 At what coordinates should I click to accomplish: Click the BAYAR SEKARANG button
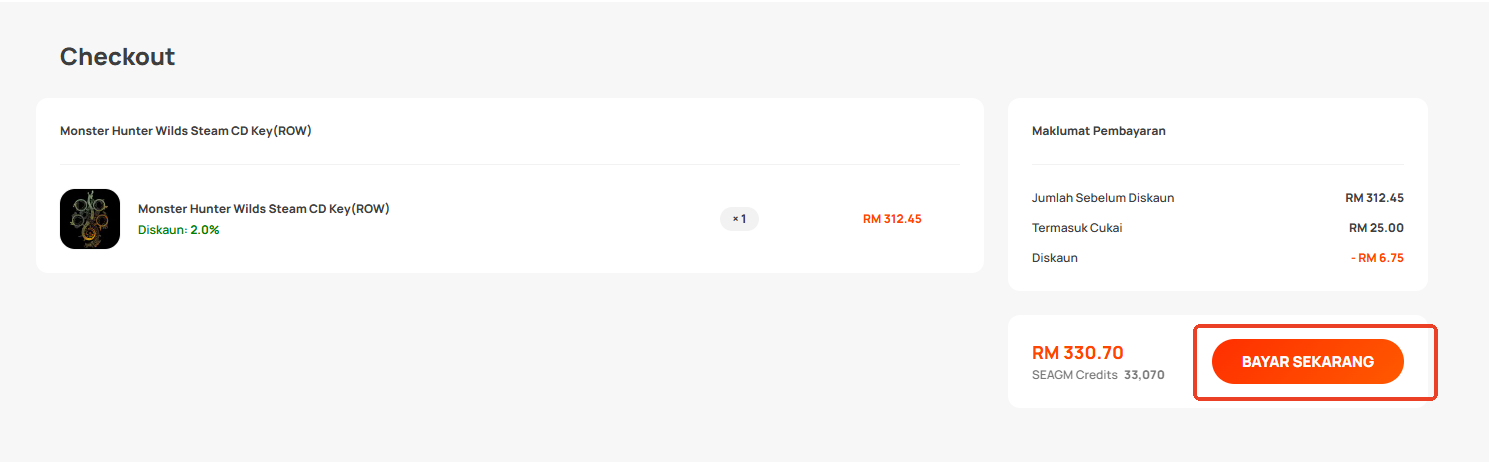pyautogui.click(x=1307, y=362)
